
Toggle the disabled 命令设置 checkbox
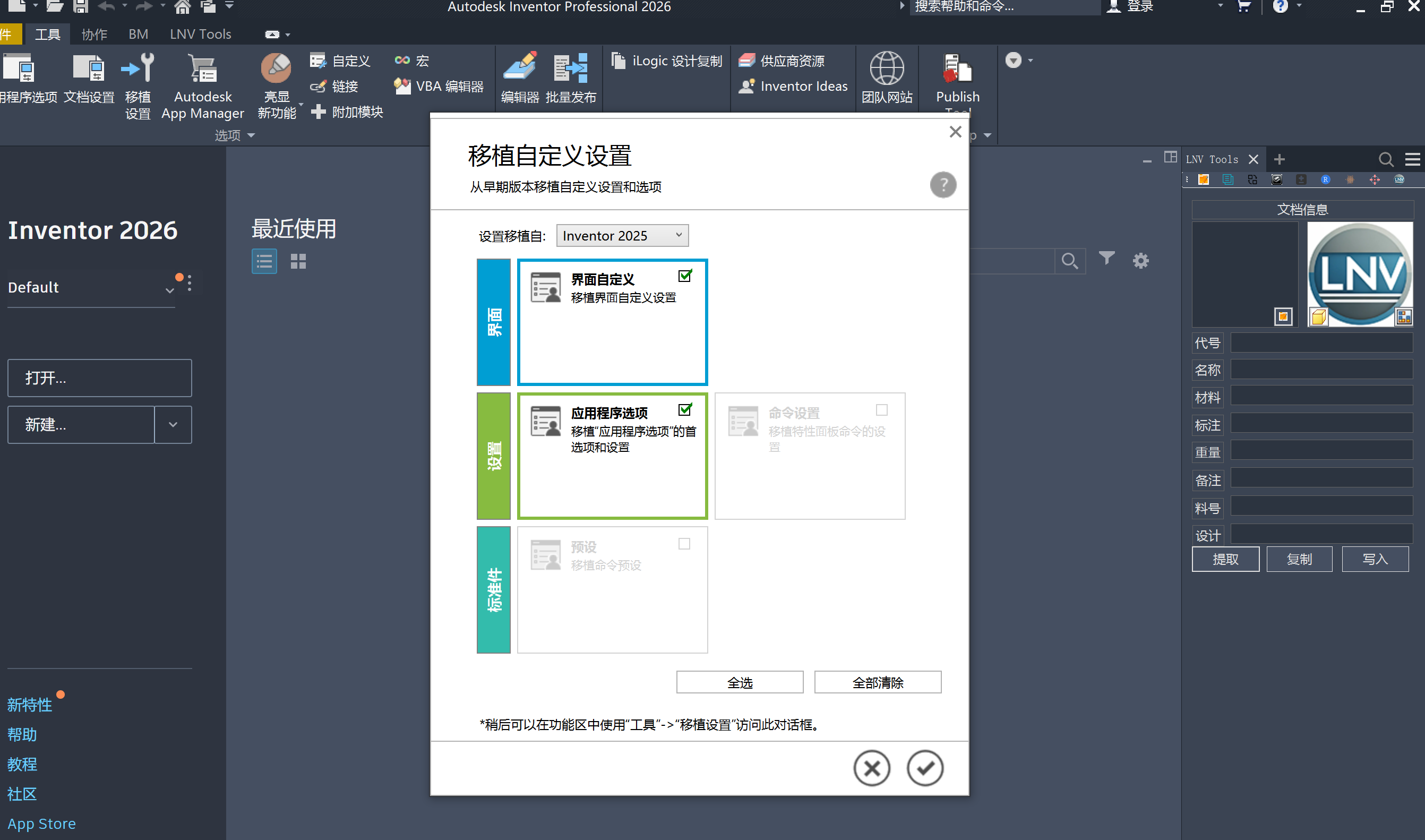882,410
